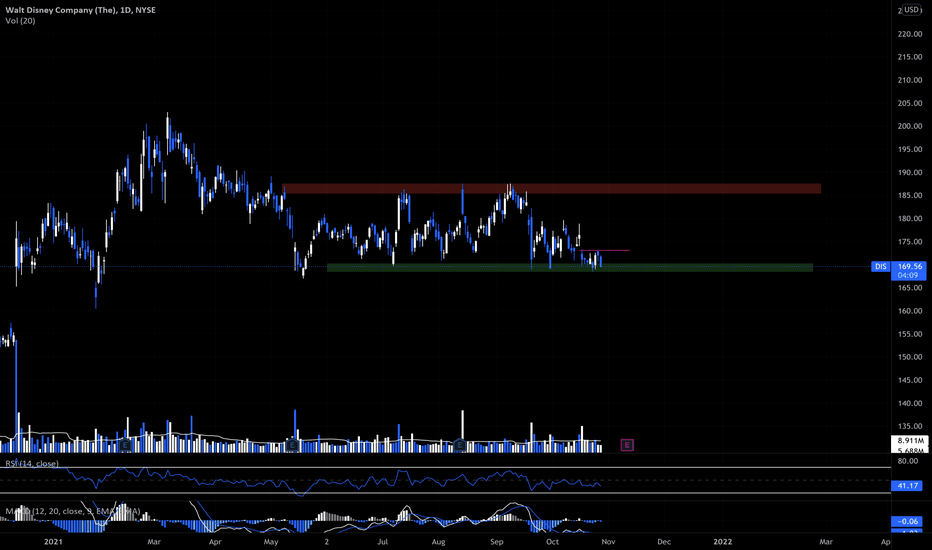Click the 41.17 RSI value label

pyautogui.click(x=908, y=486)
